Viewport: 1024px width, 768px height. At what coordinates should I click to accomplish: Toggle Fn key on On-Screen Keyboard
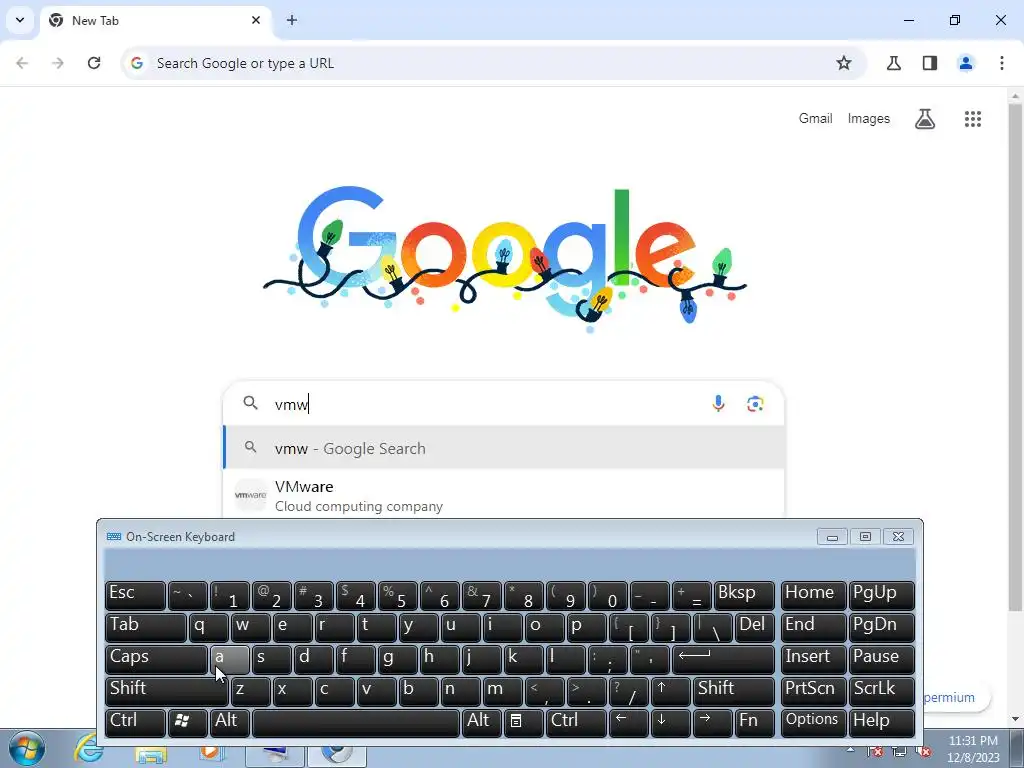[x=754, y=724]
